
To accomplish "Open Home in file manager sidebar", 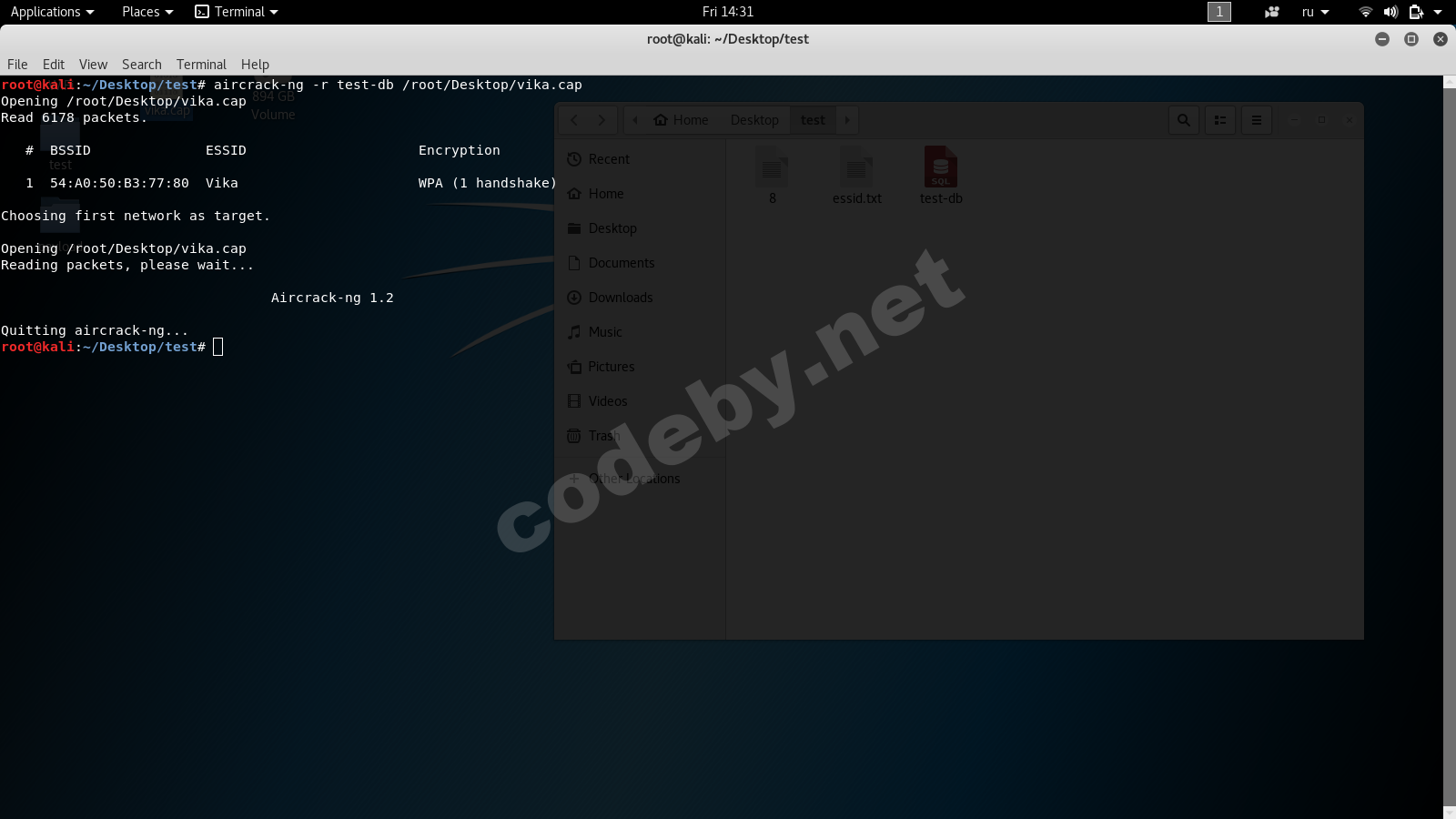I will tap(640, 194).
